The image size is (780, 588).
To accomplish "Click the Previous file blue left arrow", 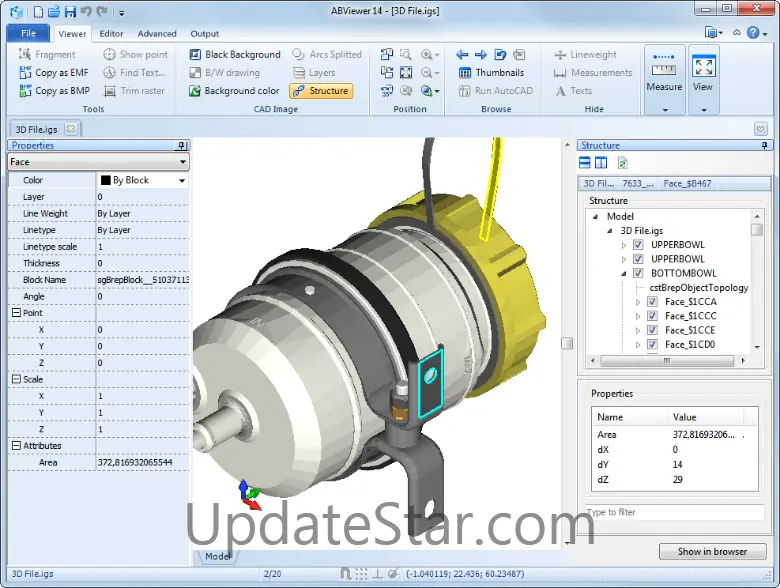I will pyautogui.click(x=462, y=54).
